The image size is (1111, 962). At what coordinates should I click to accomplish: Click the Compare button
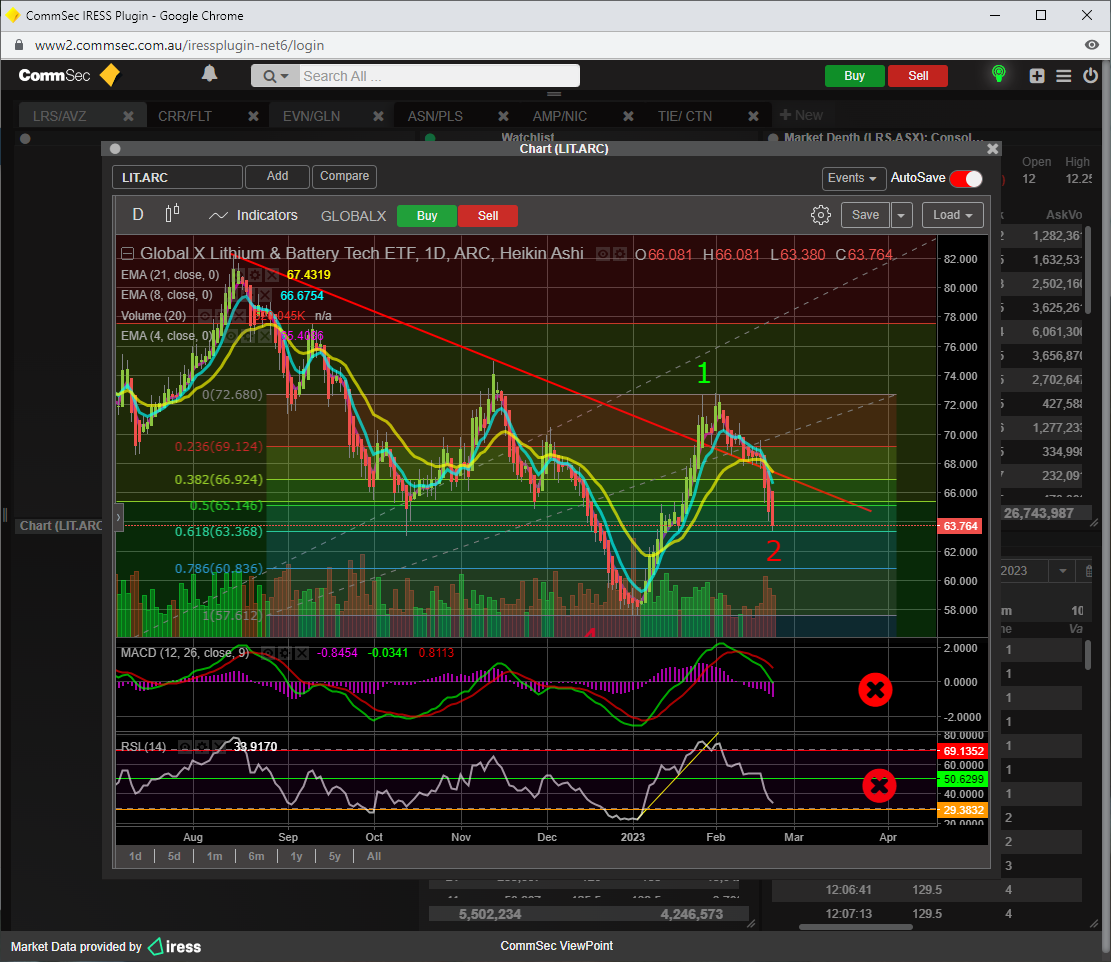(344, 176)
